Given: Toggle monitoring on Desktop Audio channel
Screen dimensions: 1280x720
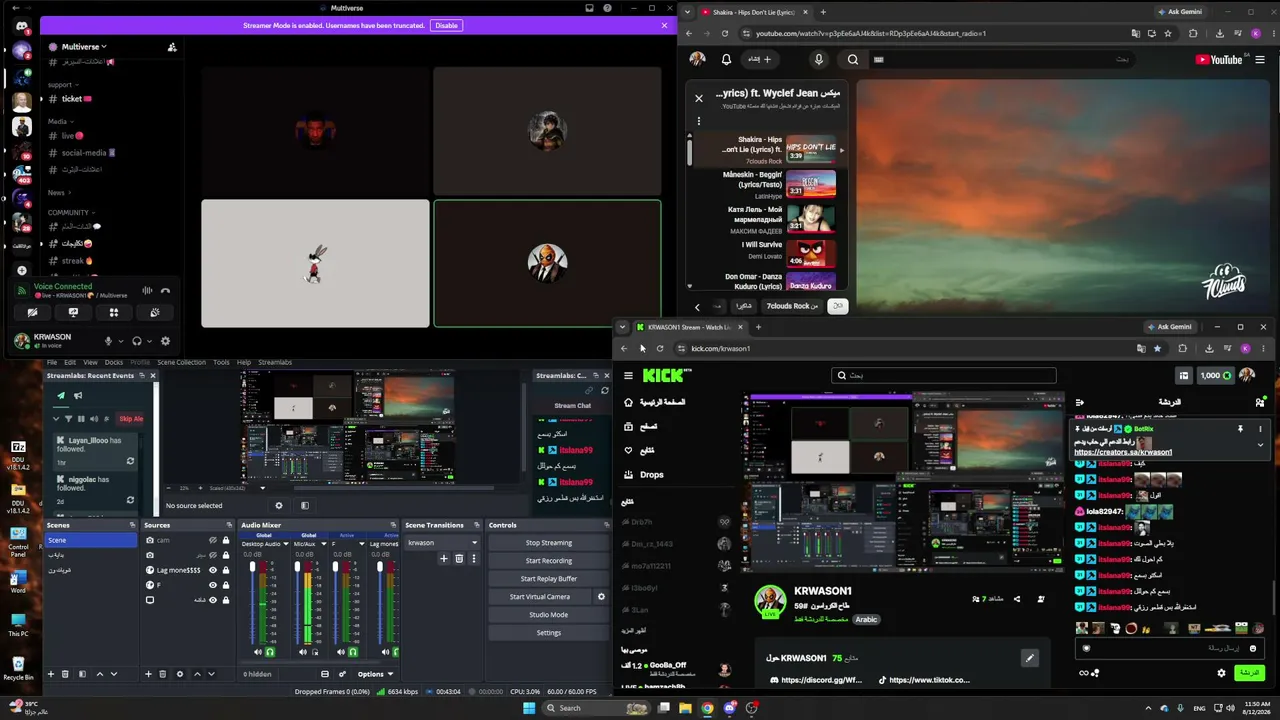Looking at the screenshot, I should click(269, 652).
